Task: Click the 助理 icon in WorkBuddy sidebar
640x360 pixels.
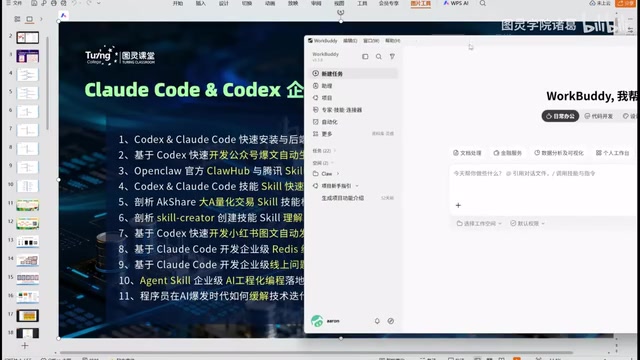Action: click(316, 86)
